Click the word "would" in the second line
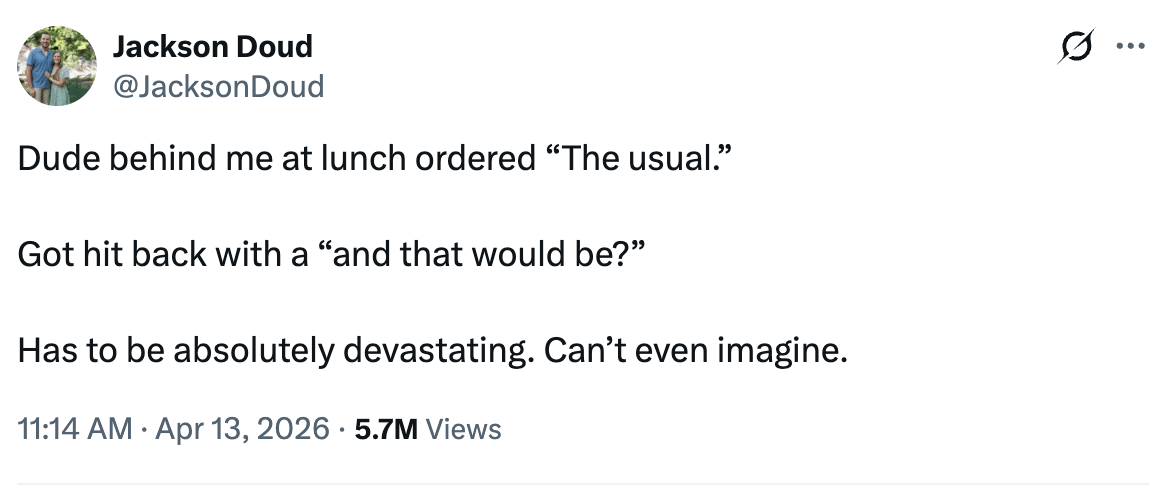The width and height of the screenshot is (1168, 490). click(523, 255)
